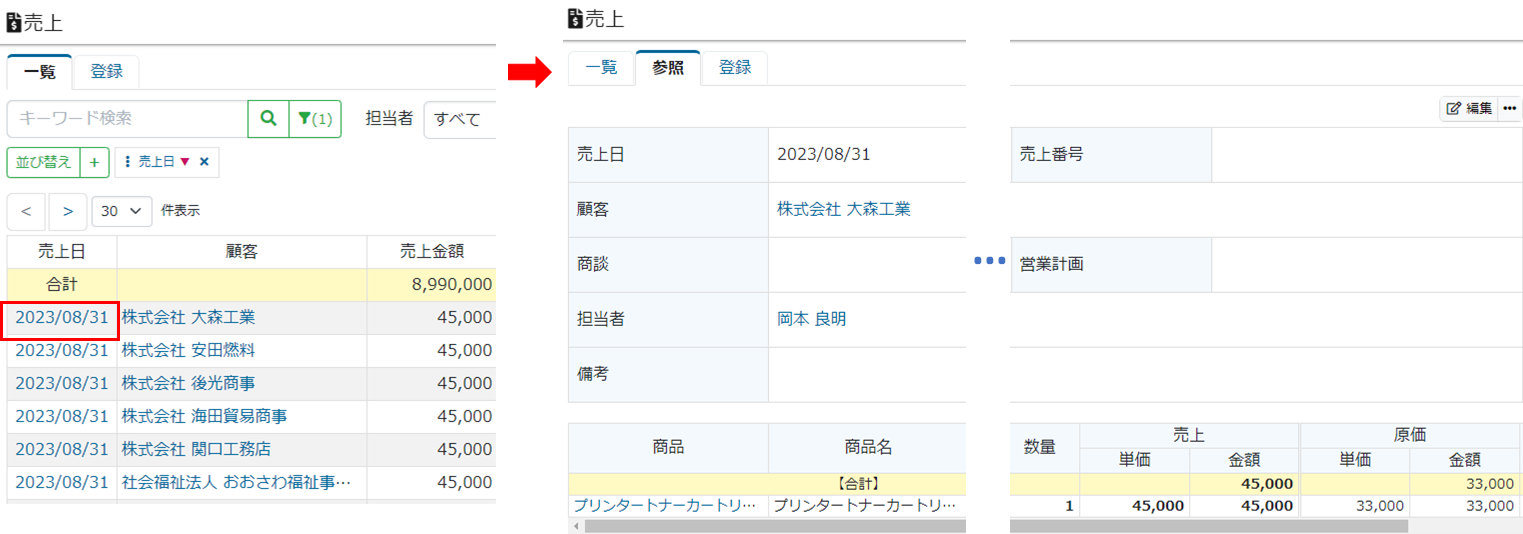
Task: Open 2023/08/31 date link for 海田貿易商事 row
Action: (61, 416)
